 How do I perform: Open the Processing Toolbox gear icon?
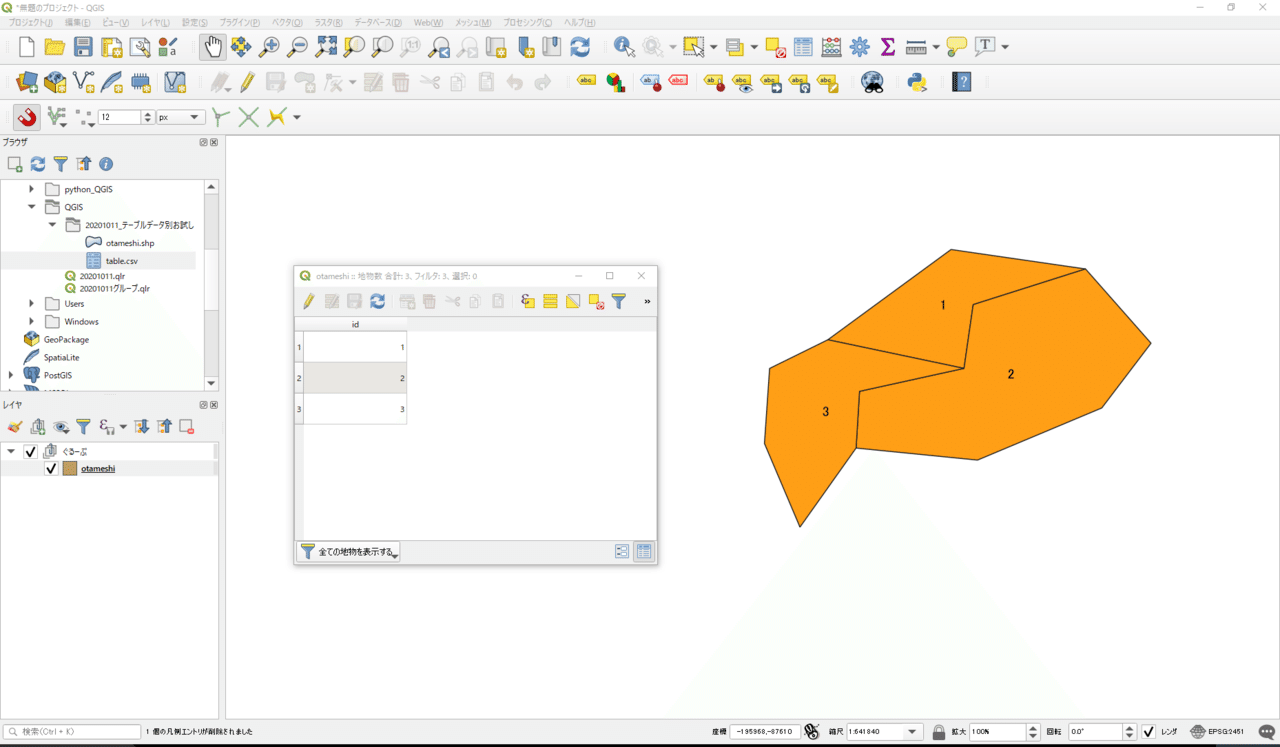(x=859, y=47)
